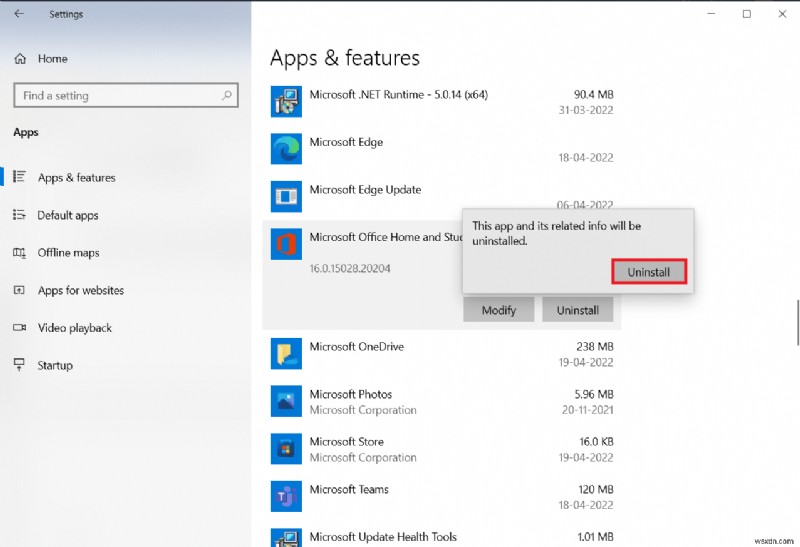This screenshot has width=800, height=547.
Task: Click the 120 MB size for Teams
Action: [596, 489]
